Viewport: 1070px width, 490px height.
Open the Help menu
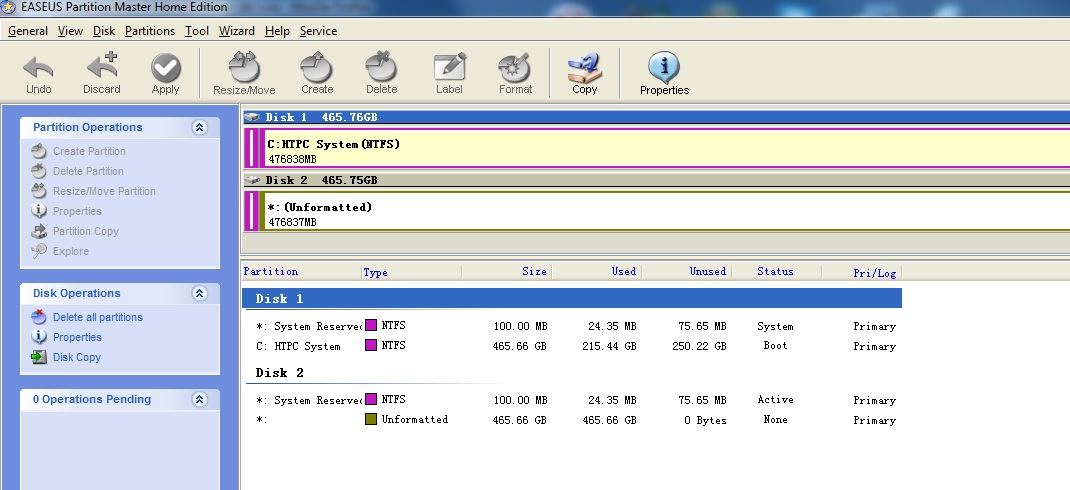point(277,31)
